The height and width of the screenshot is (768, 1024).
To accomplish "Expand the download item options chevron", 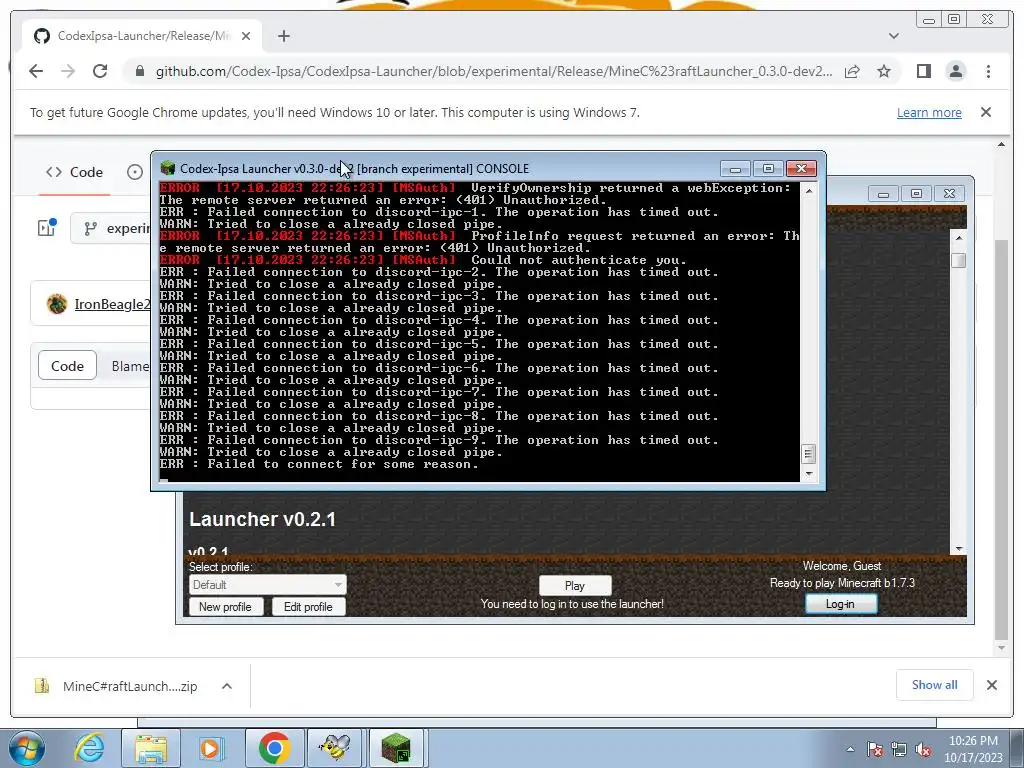I will pyautogui.click(x=227, y=686).
